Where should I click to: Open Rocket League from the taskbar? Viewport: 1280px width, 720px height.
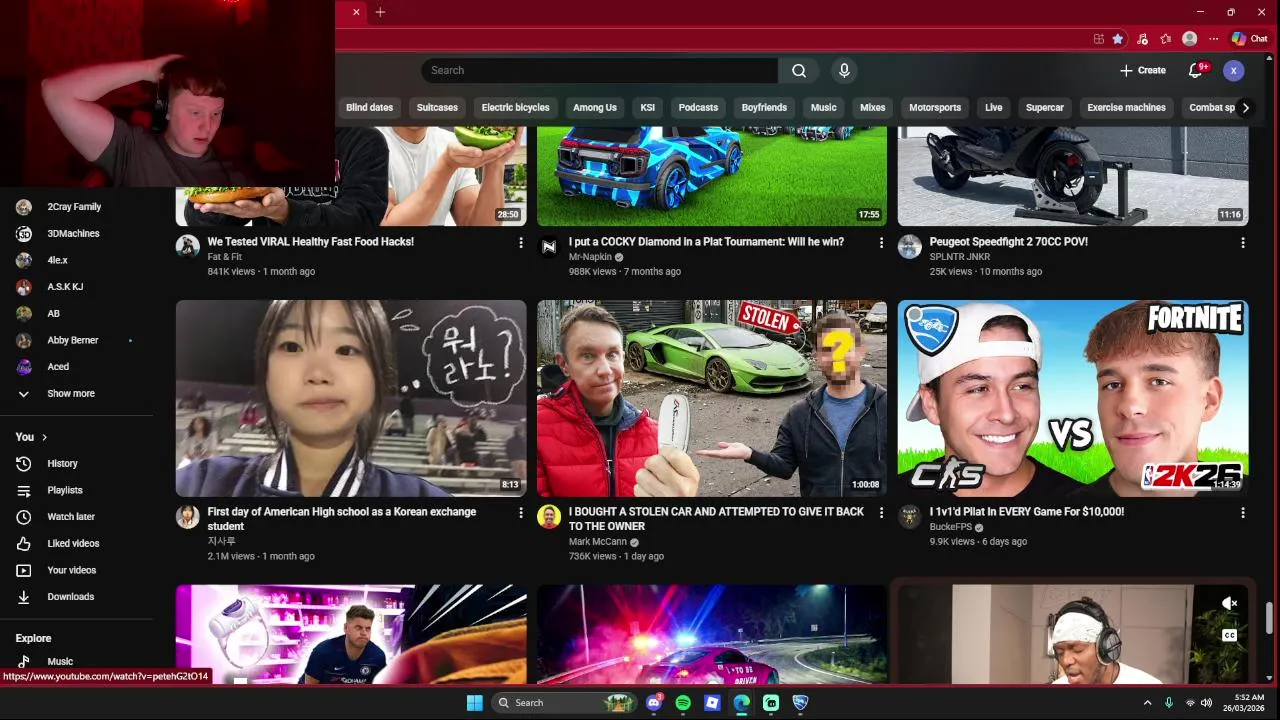[800, 703]
